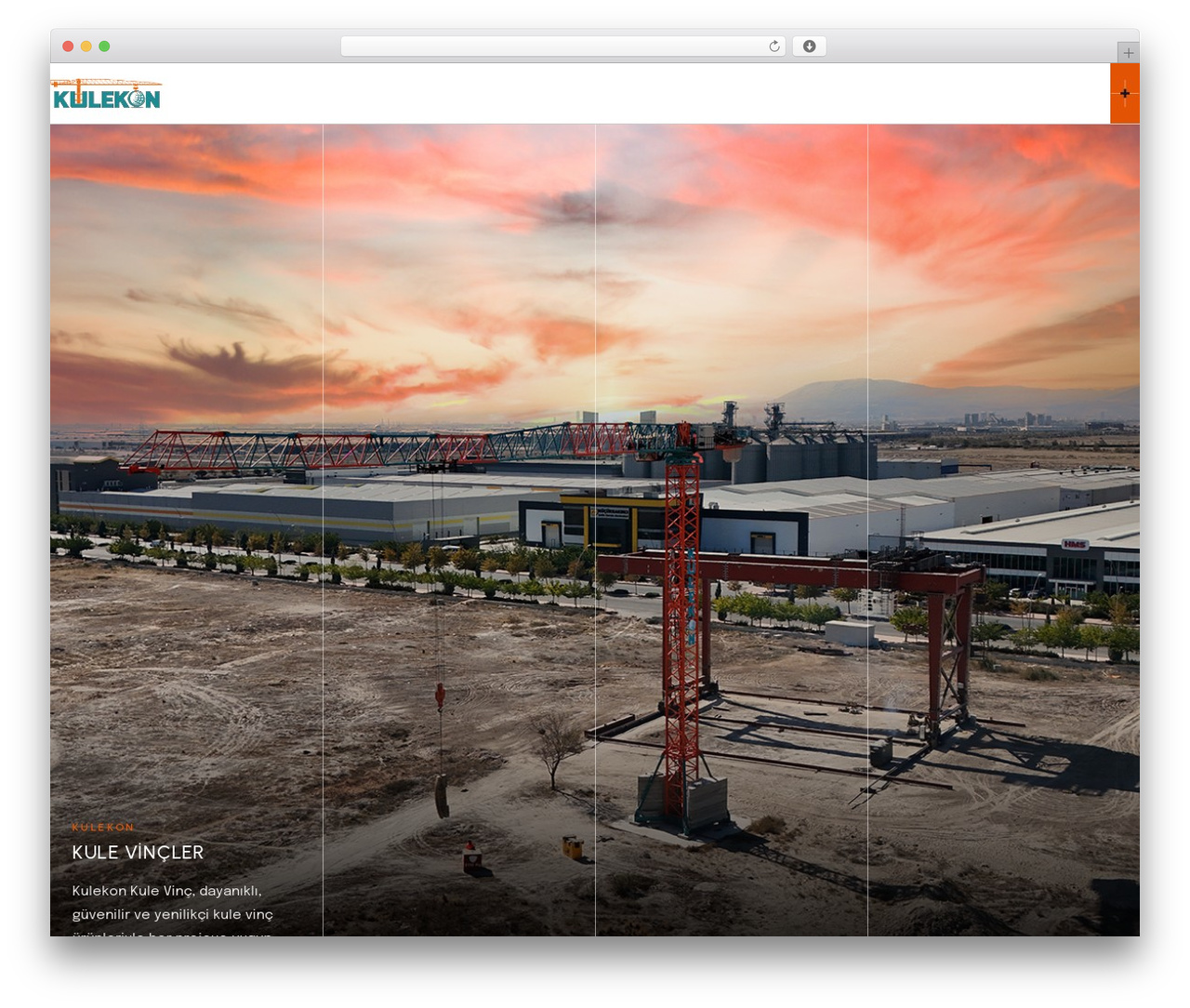Open the KULE VİNÇLER heading link
This screenshot has width=1190, height=1008.
point(138,853)
